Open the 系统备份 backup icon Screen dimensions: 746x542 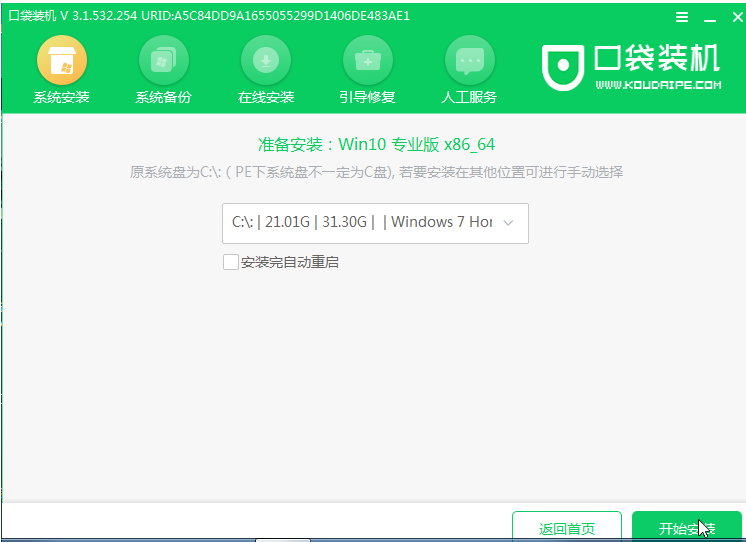164,60
